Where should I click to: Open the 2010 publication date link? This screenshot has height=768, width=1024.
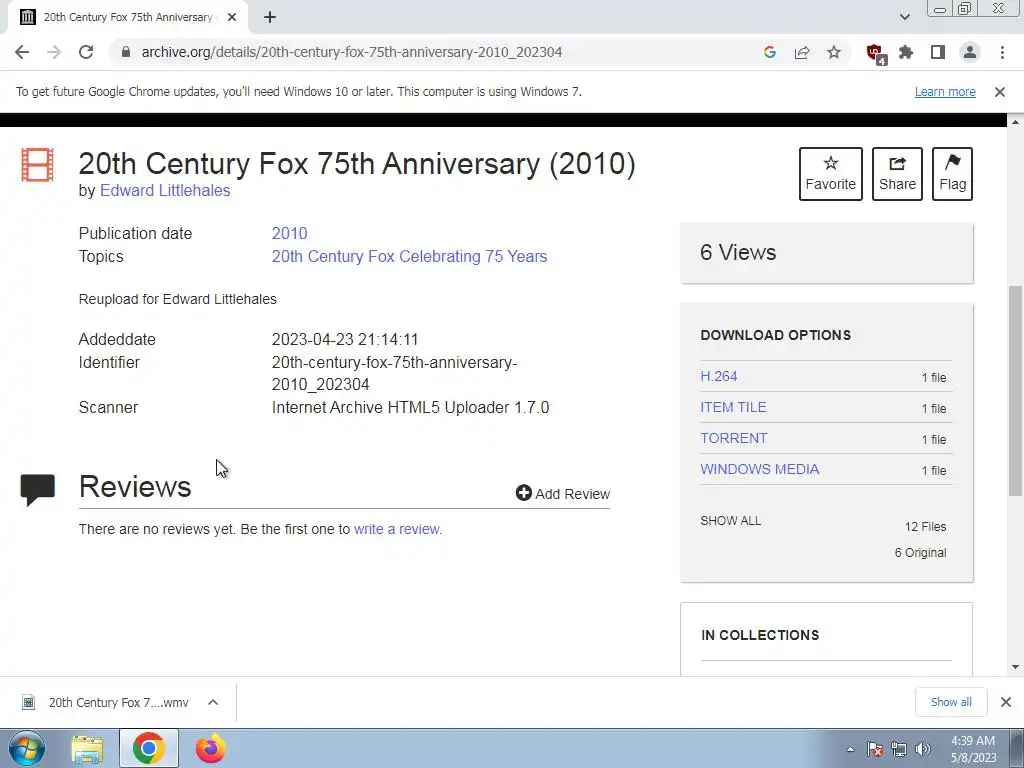289,234
